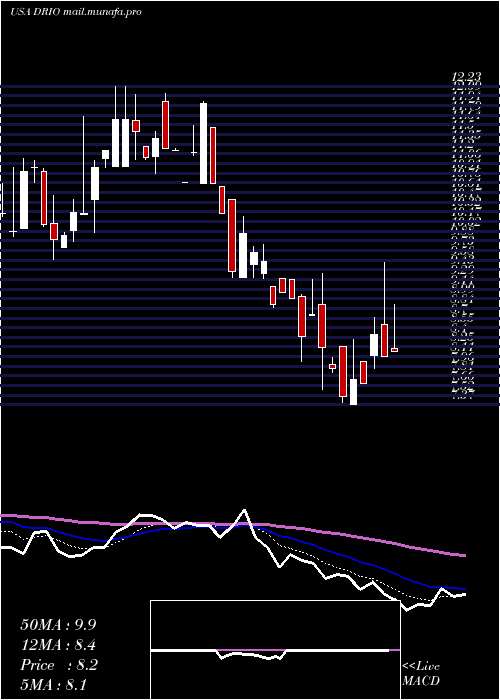Click the '12.23' top price label
Viewport: 500px width, 700px height.
click(x=466, y=78)
